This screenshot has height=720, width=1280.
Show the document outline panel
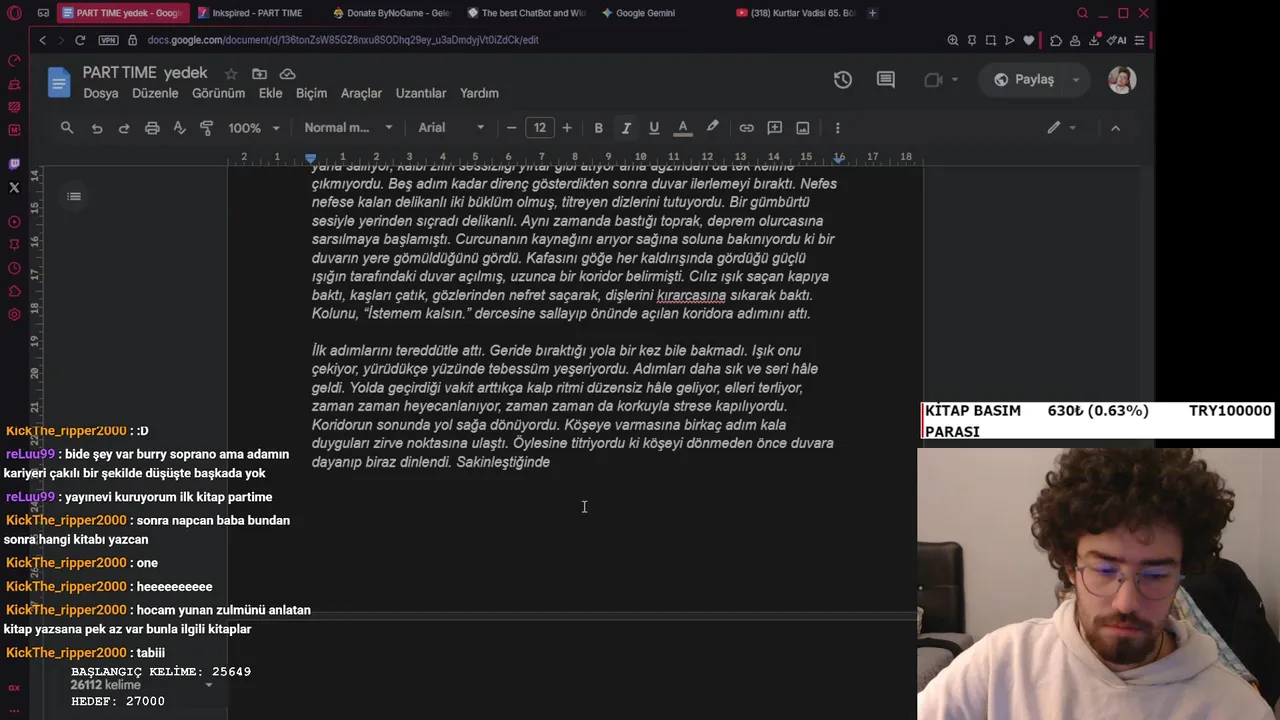pos(74,196)
